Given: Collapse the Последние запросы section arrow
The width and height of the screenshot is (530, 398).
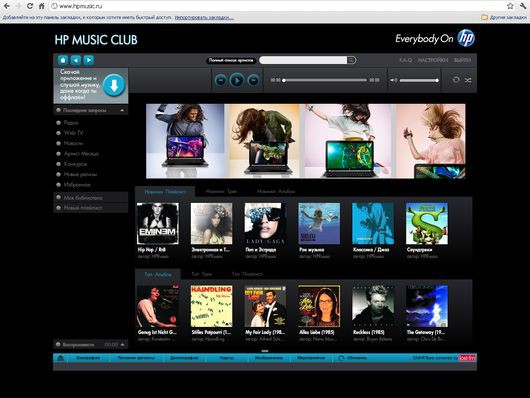Looking at the screenshot, I should pyautogui.click(x=122, y=110).
